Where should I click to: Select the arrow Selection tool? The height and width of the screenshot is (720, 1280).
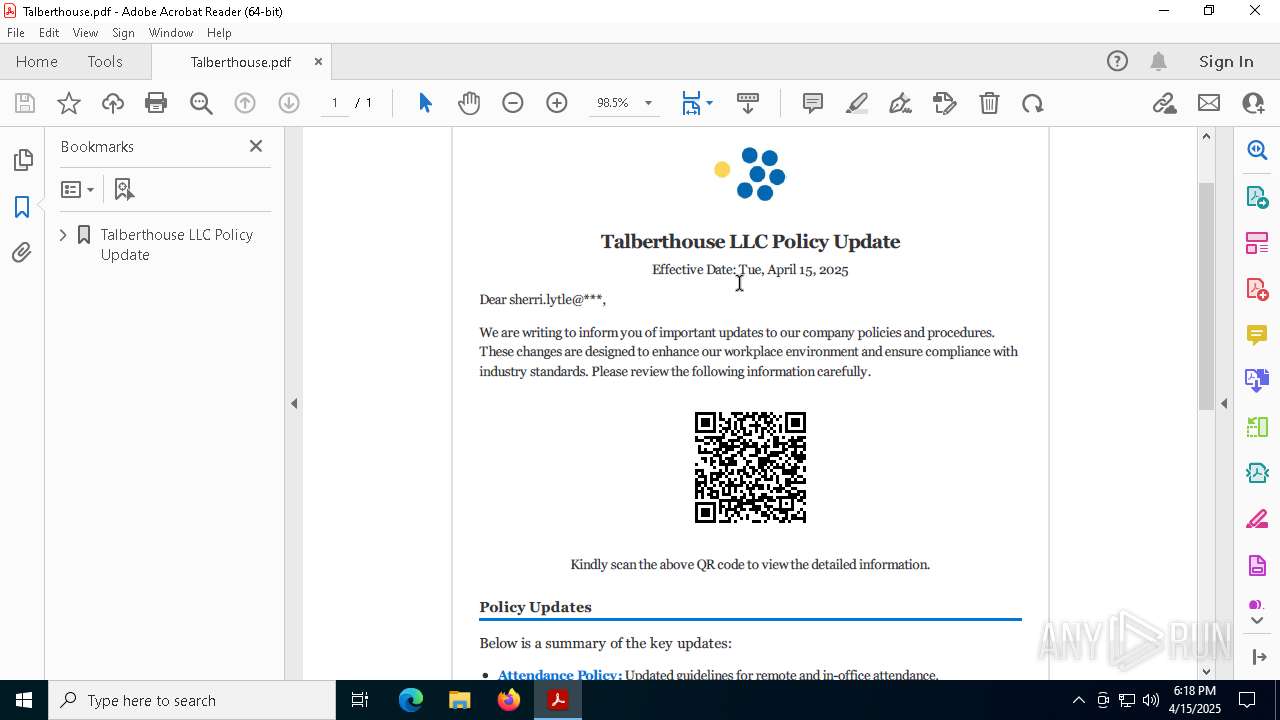425,103
